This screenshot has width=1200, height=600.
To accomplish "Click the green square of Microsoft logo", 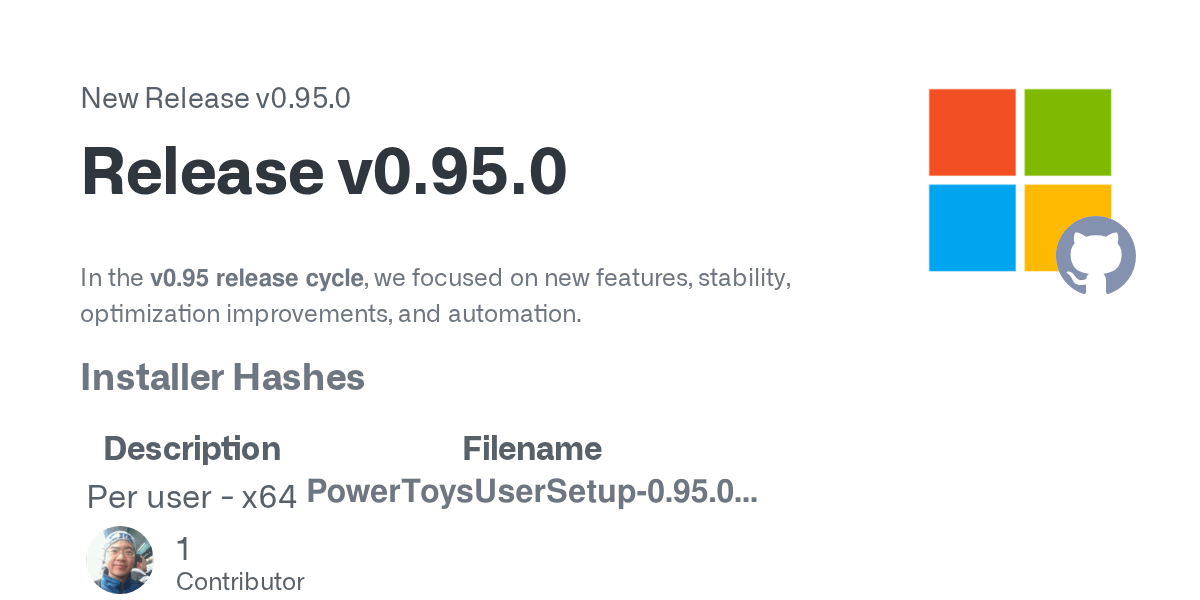I will (1067, 132).
